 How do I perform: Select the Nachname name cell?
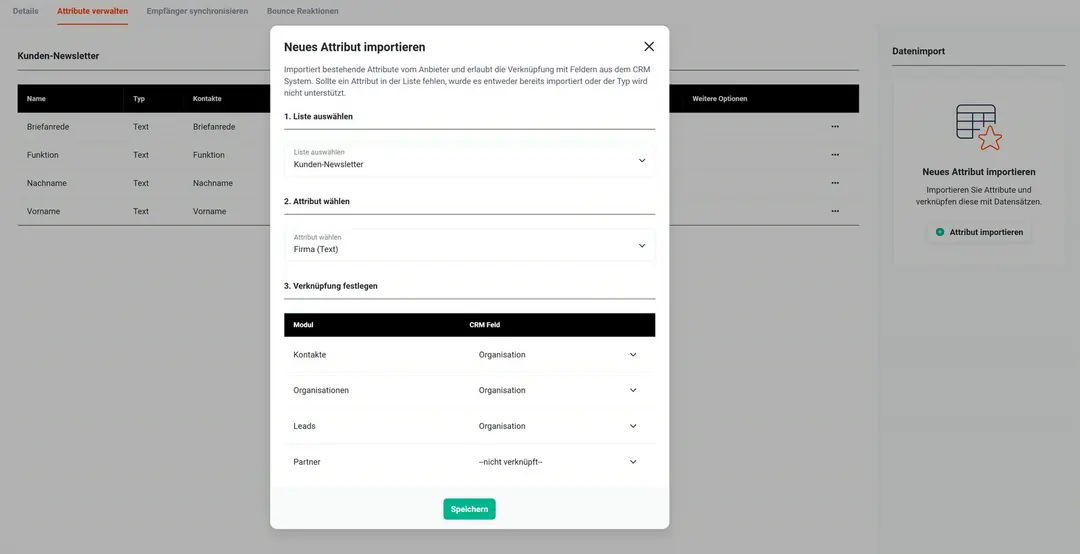[47, 183]
